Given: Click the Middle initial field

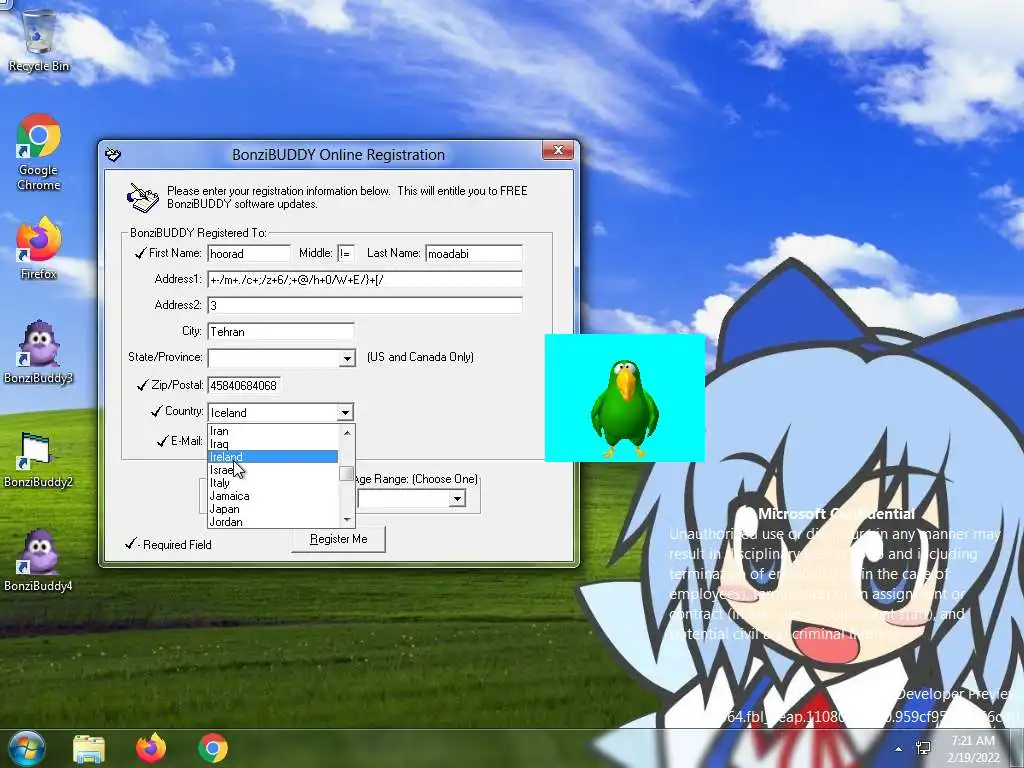Looking at the screenshot, I should click(x=345, y=253).
